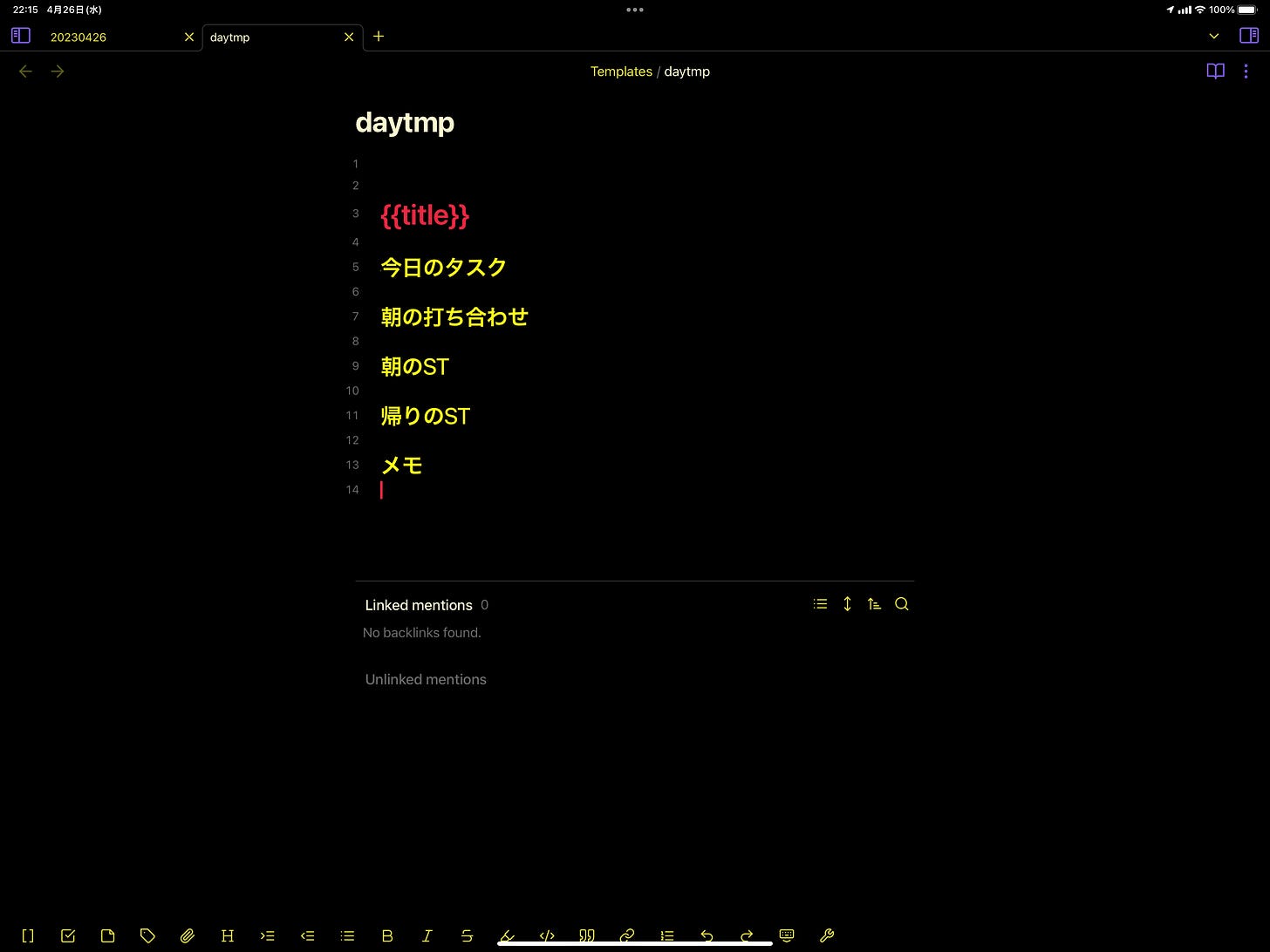
Task: Toggle the left sidebar
Action: pos(21,36)
